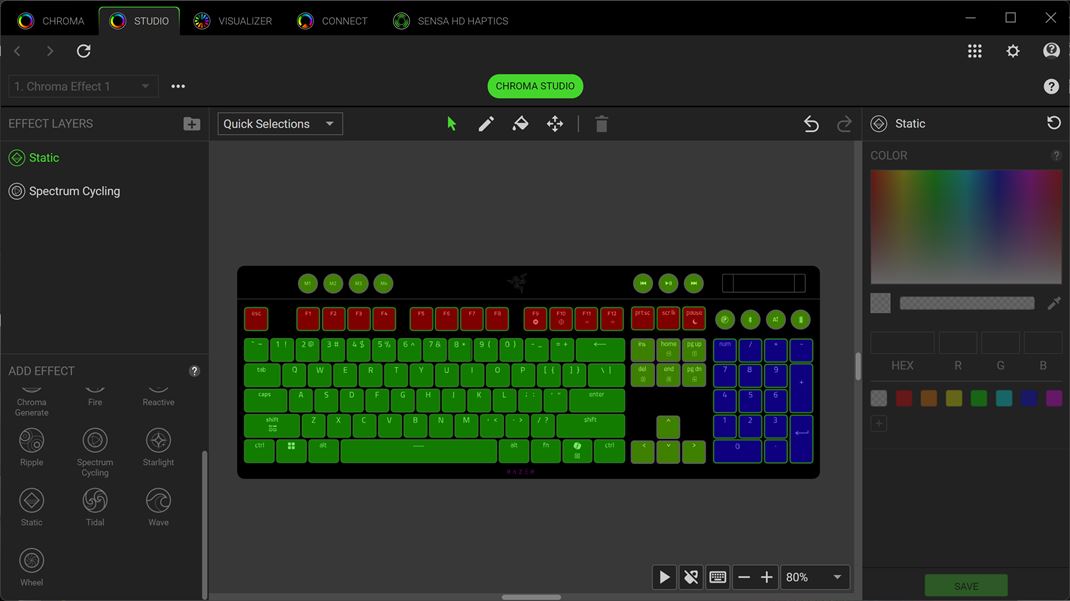Click the enter key on keyboard layout
Viewport: 1070px width, 601px height.
click(x=596, y=400)
